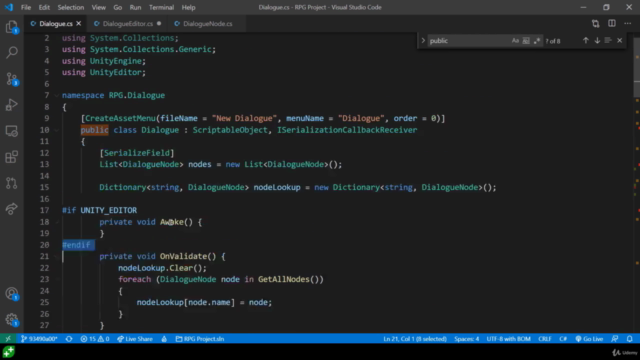The image size is (640, 360).
Task: Open the Go menu
Action: click(118, 7)
